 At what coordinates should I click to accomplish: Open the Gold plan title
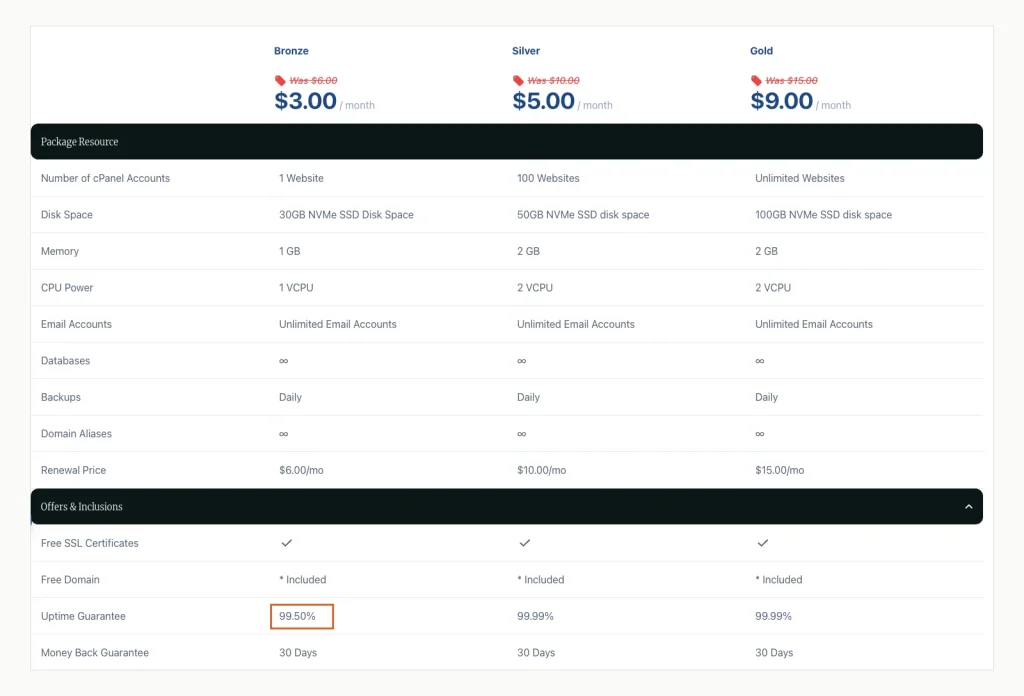tap(761, 51)
